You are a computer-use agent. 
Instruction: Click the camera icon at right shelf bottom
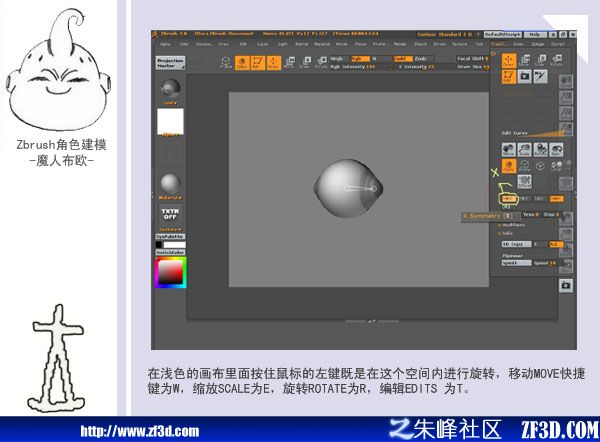pyautogui.click(x=566, y=285)
